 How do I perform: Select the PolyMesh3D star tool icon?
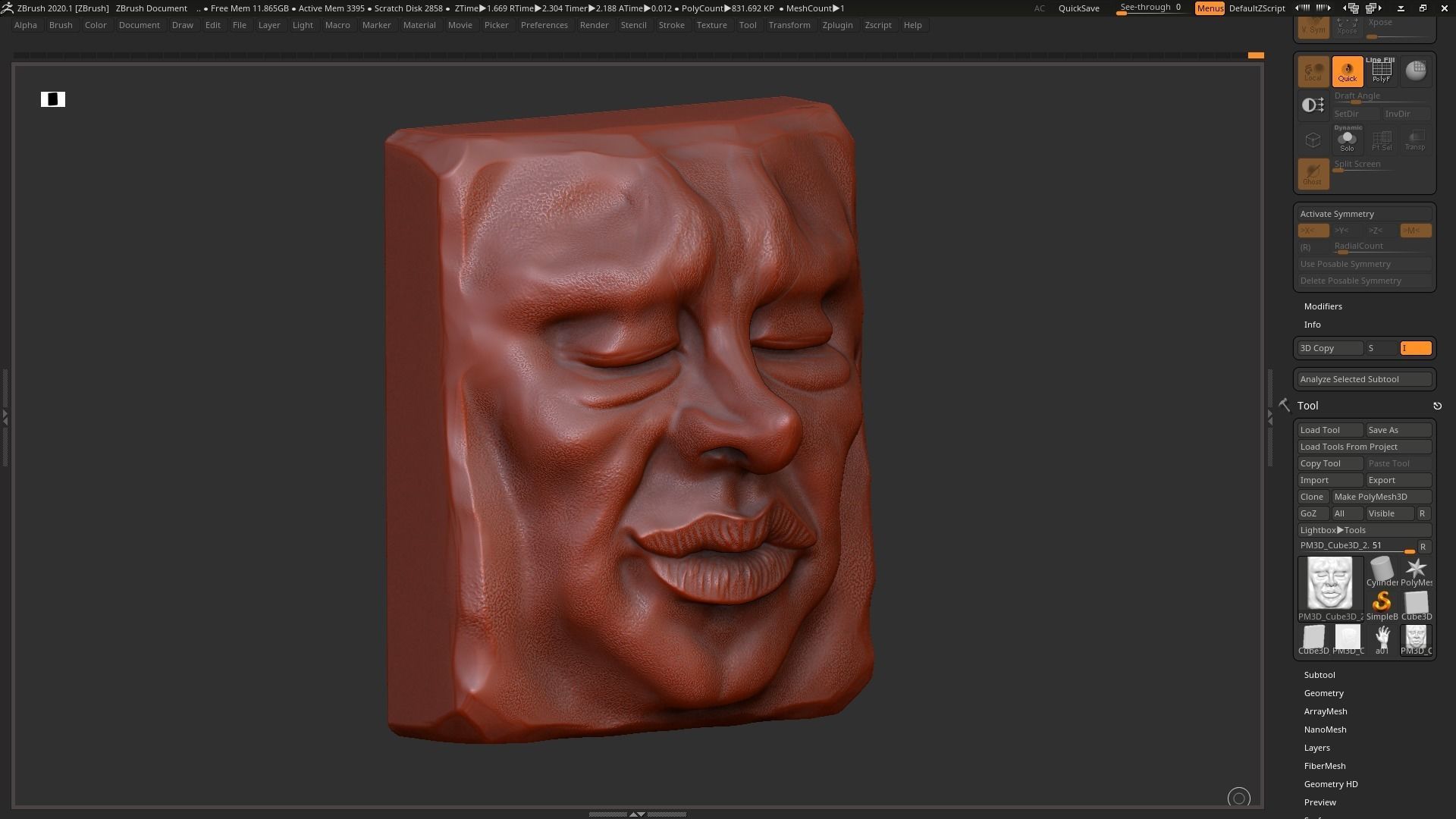[x=1416, y=572]
